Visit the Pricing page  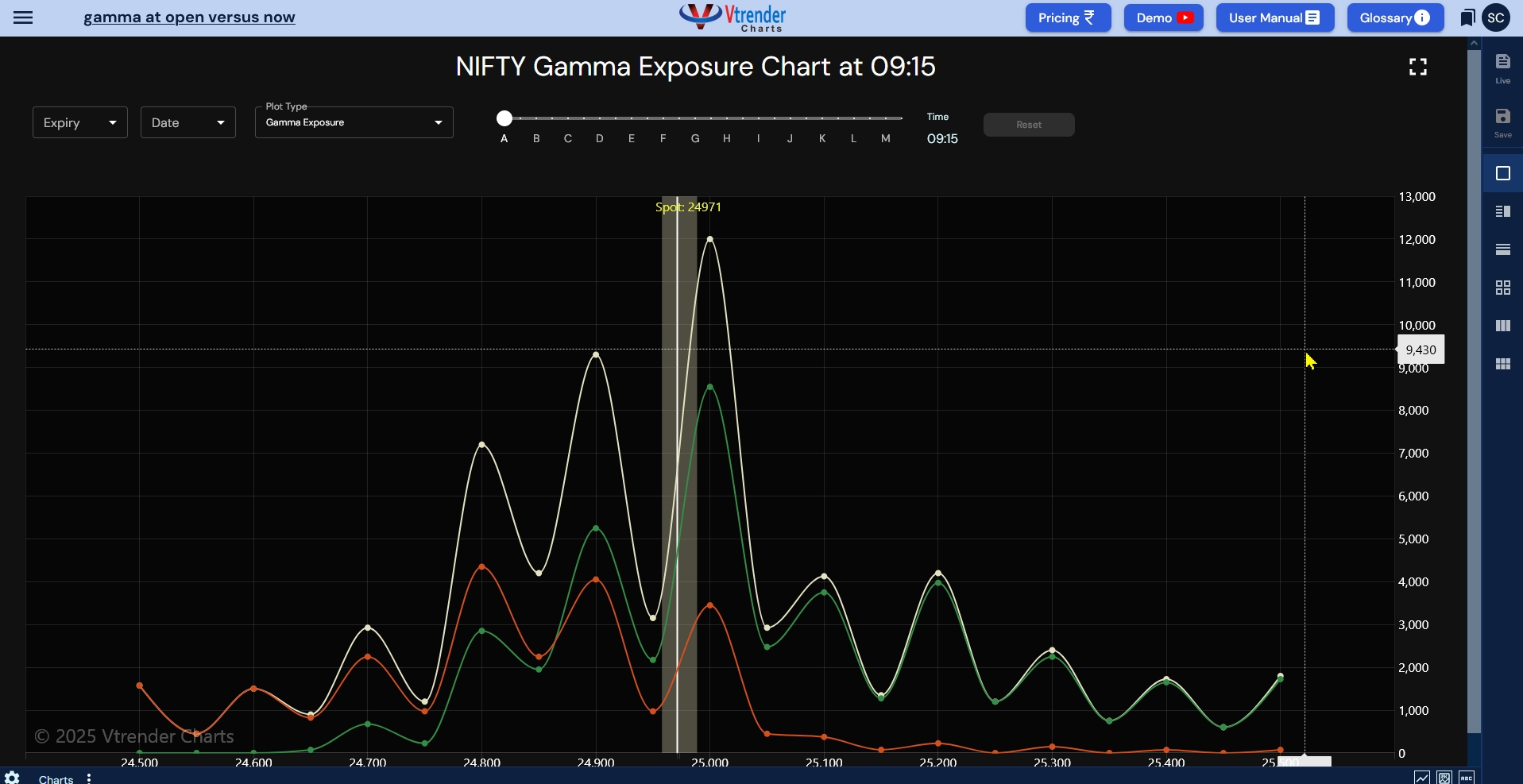tap(1067, 17)
